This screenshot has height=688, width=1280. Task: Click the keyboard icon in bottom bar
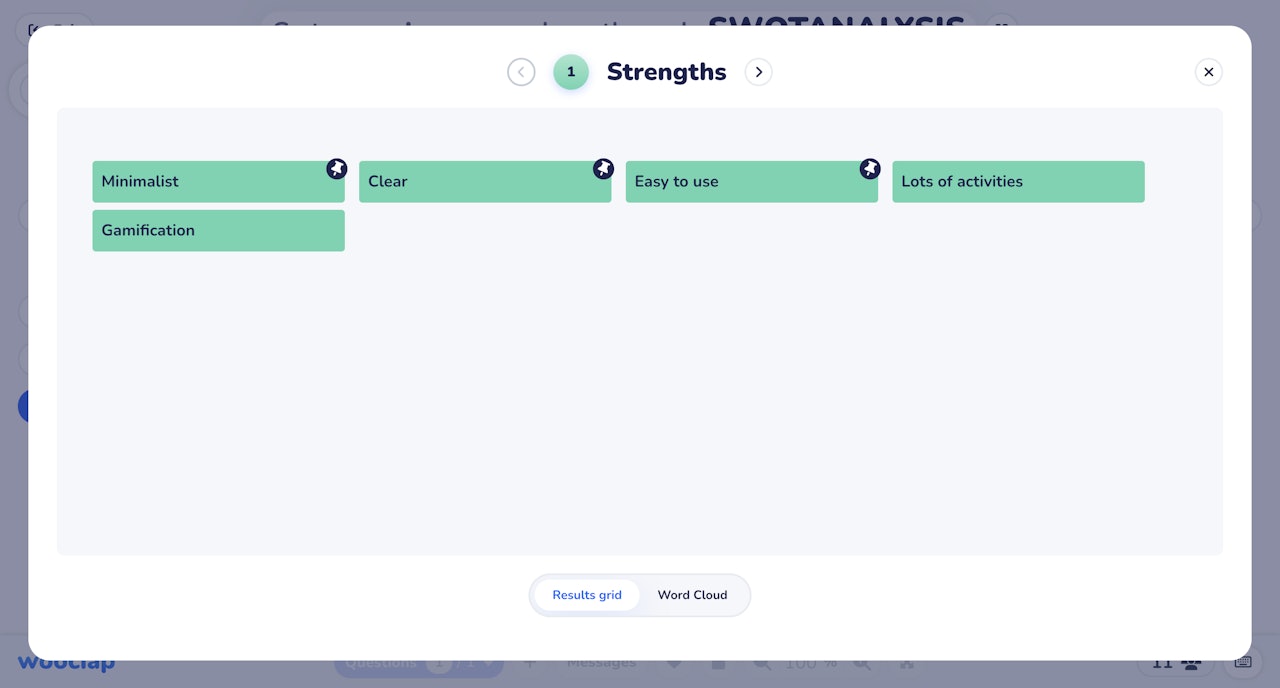(x=1243, y=662)
